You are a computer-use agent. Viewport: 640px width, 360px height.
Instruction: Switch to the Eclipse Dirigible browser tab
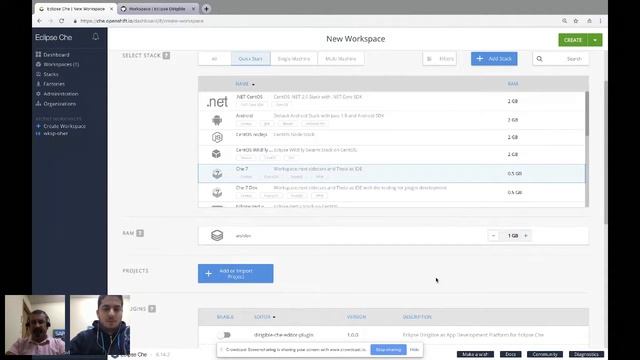point(157,9)
